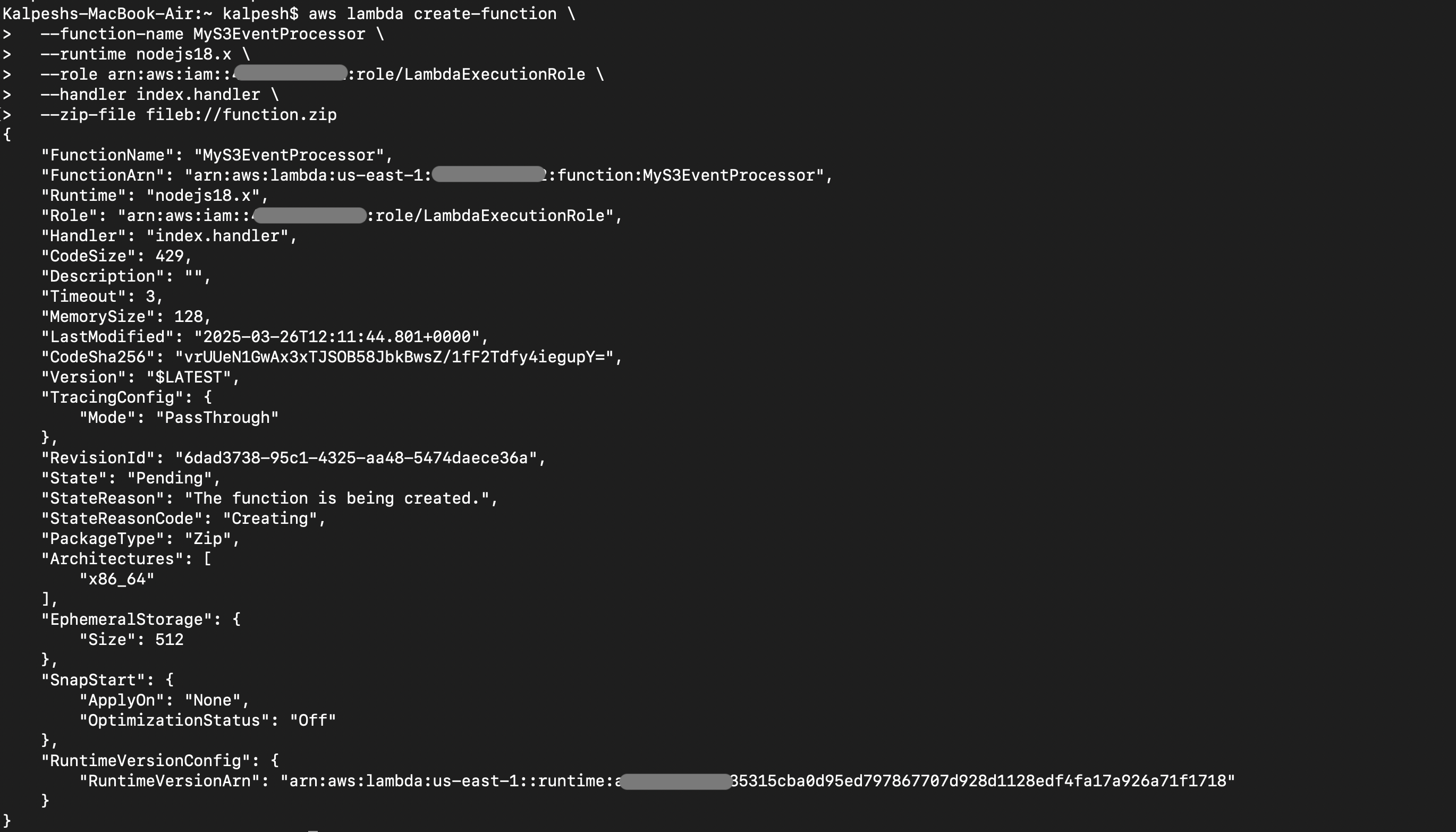Click the redacted account ID in --role
The image size is (1456, 832).
coord(290,73)
